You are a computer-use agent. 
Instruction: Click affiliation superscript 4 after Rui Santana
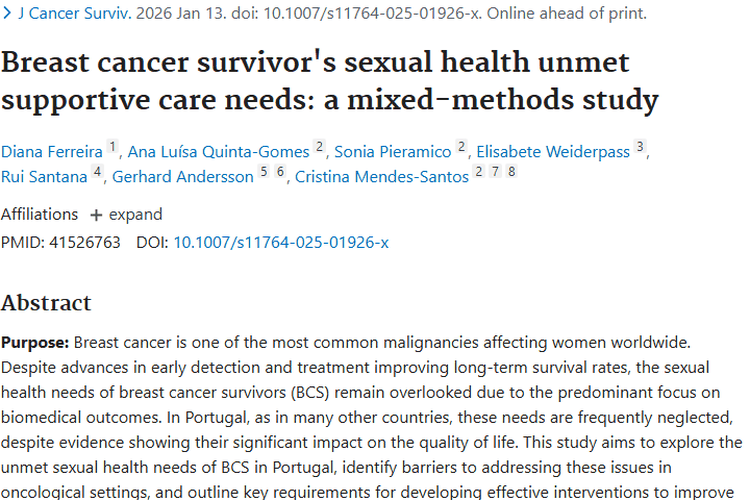(97, 172)
